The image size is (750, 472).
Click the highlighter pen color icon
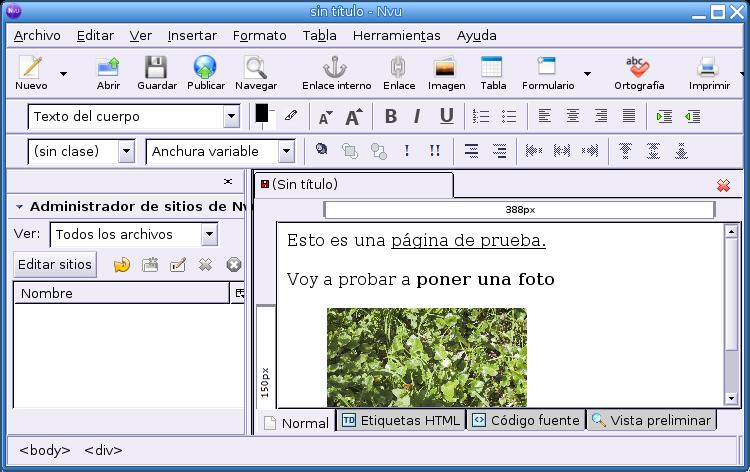[x=291, y=115]
